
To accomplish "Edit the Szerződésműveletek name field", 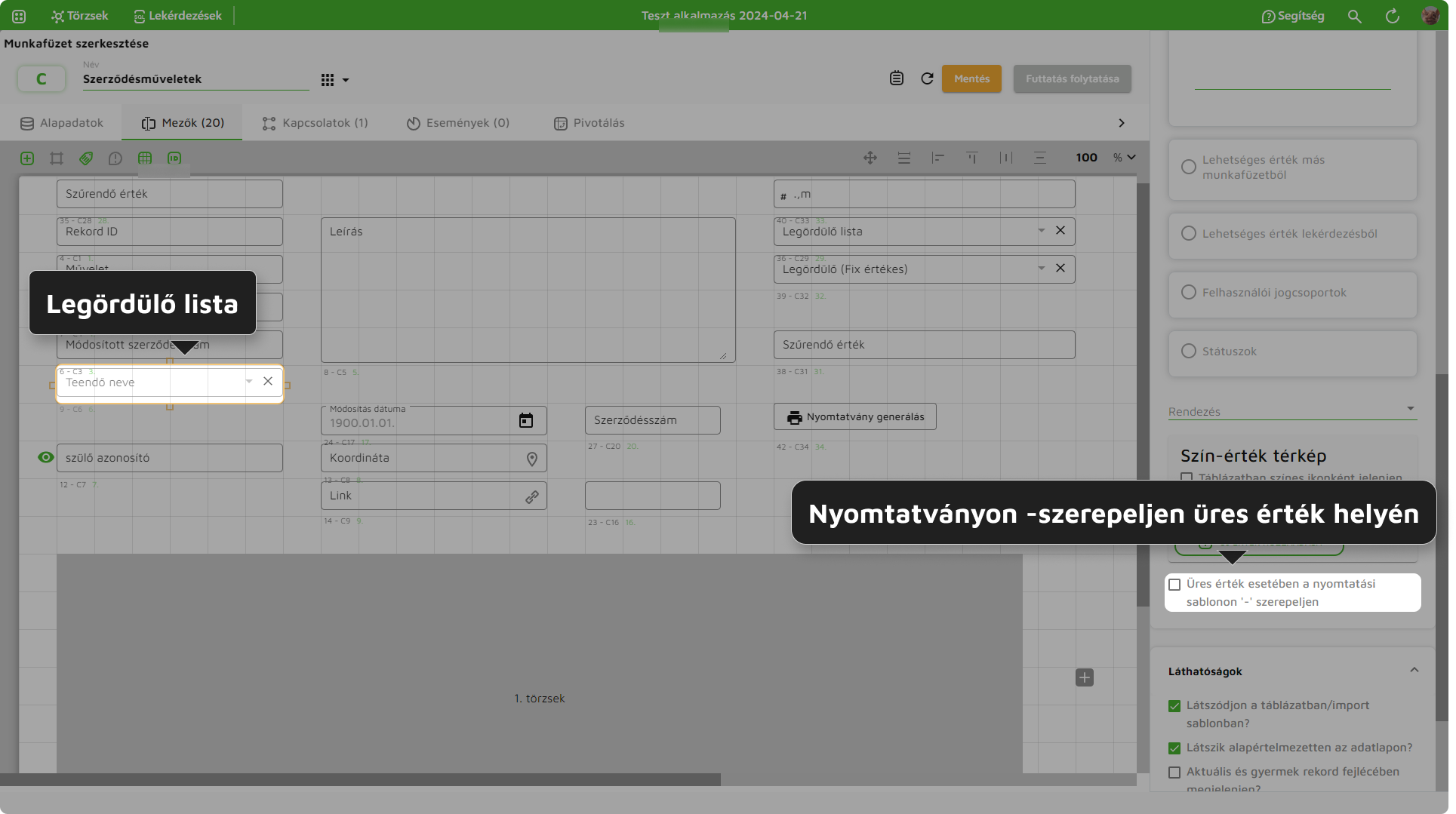I will click(x=196, y=79).
